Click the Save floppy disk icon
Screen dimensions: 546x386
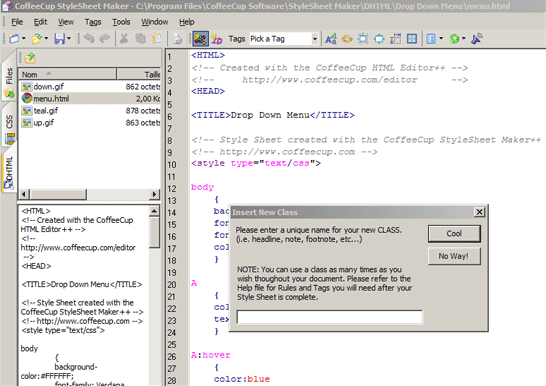pos(60,39)
